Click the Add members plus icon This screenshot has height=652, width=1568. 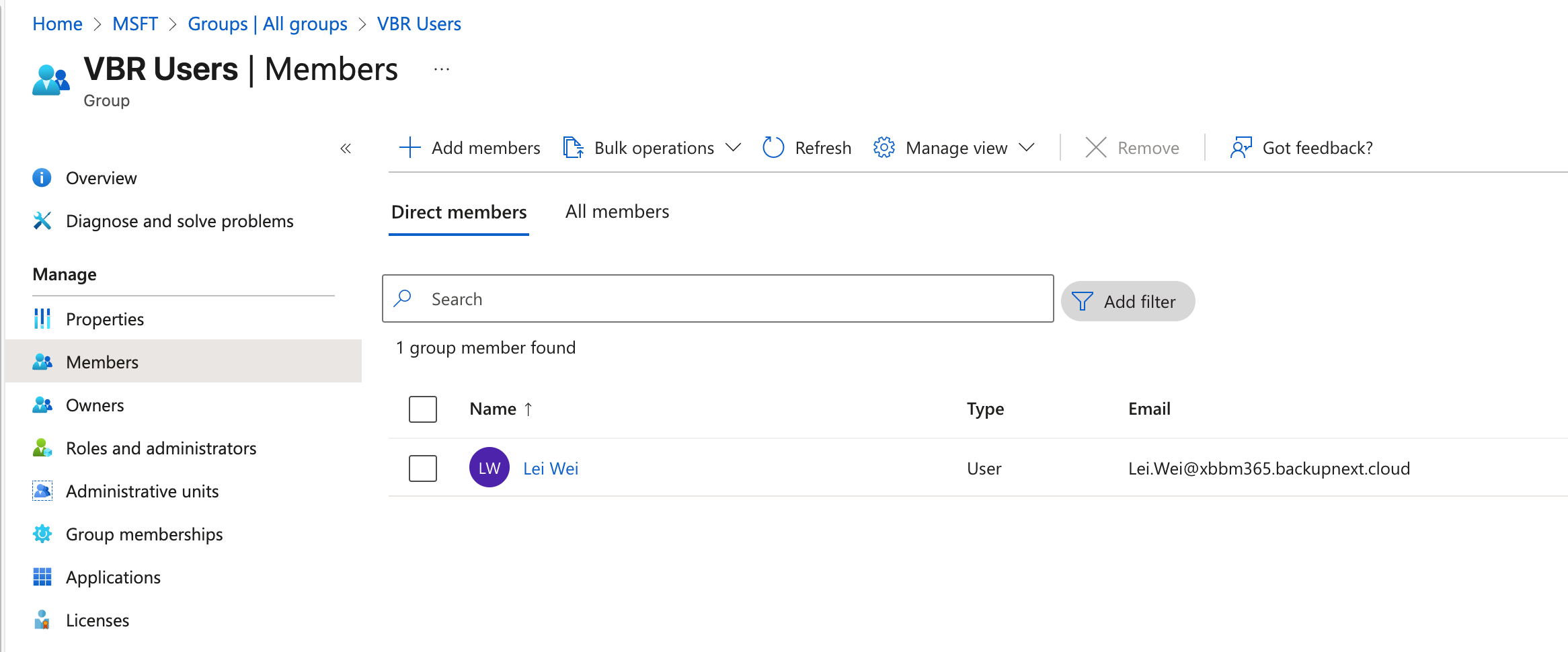(409, 147)
